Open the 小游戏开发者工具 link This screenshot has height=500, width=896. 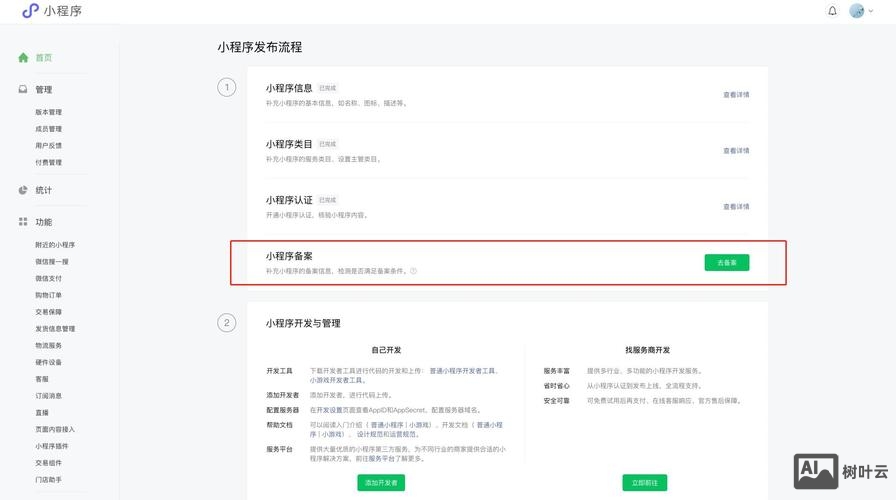(336, 380)
